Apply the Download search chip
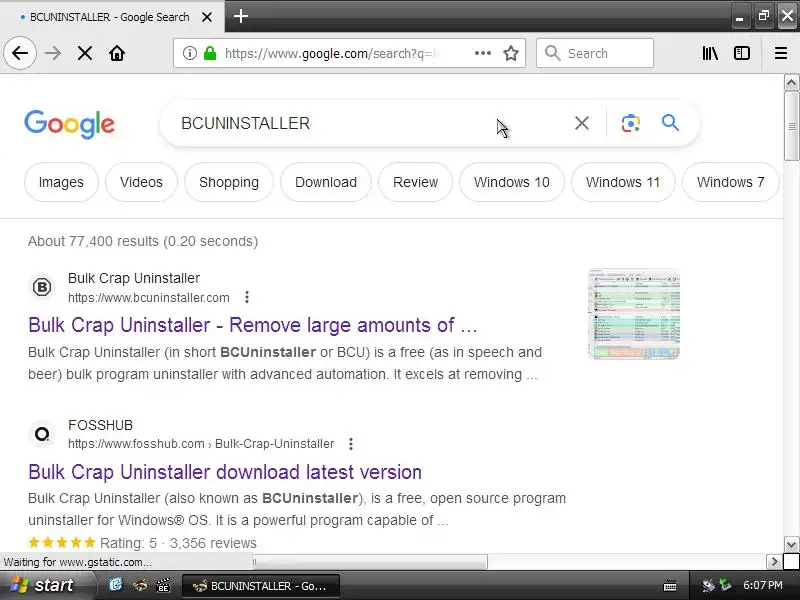The image size is (800, 600). (326, 182)
